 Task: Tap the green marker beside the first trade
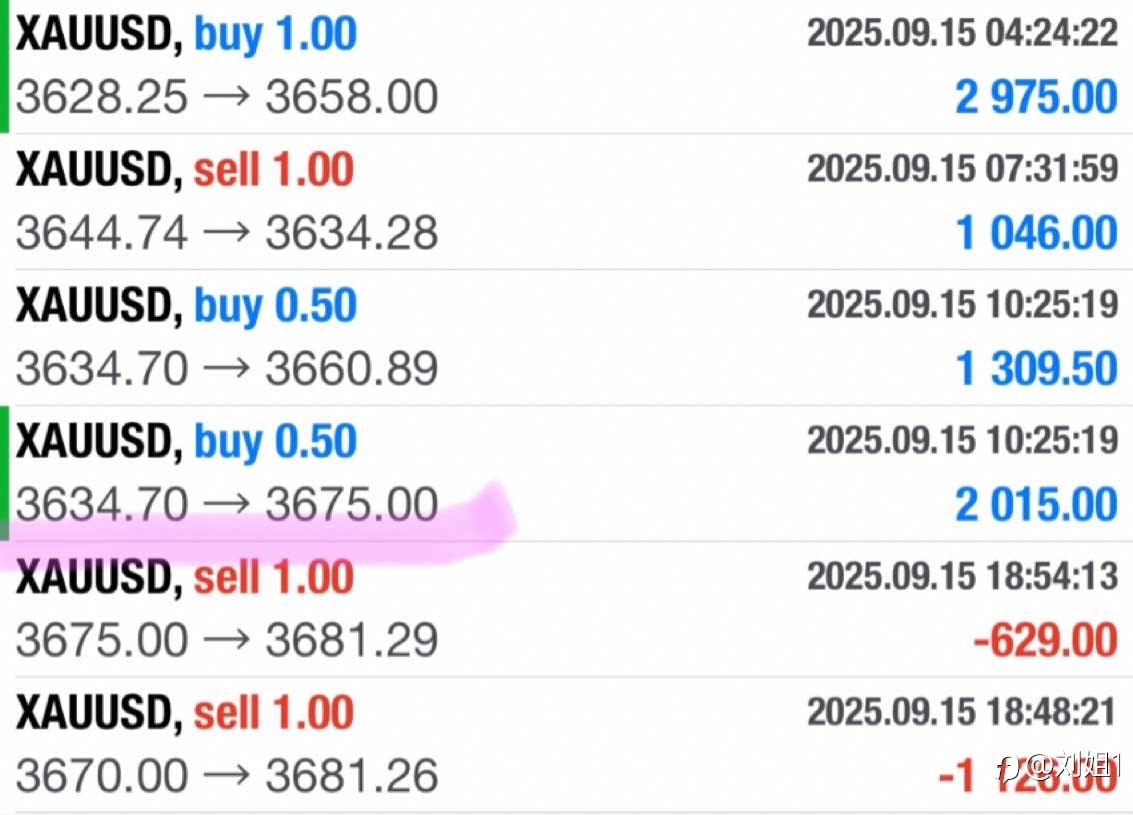pos(4,66)
